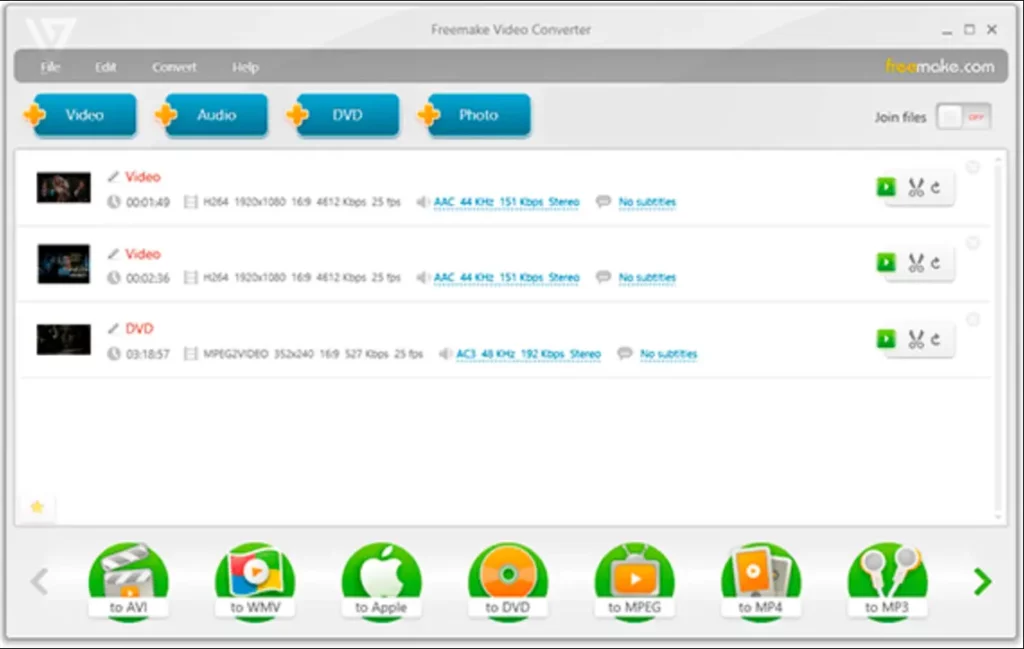Open "No subtitles" for the DVD entry
The height and width of the screenshot is (649, 1024).
coord(668,354)
